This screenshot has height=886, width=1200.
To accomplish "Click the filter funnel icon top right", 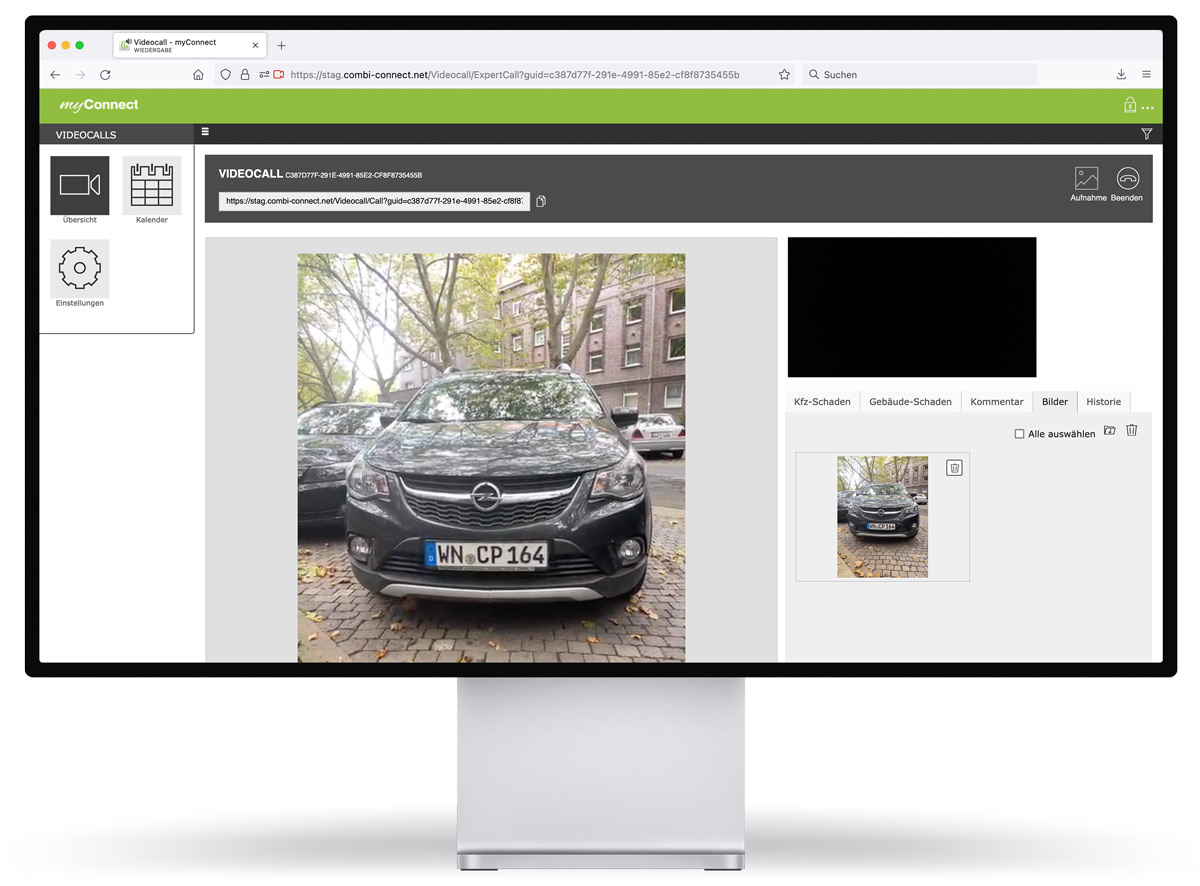I will click(1146, 133).
